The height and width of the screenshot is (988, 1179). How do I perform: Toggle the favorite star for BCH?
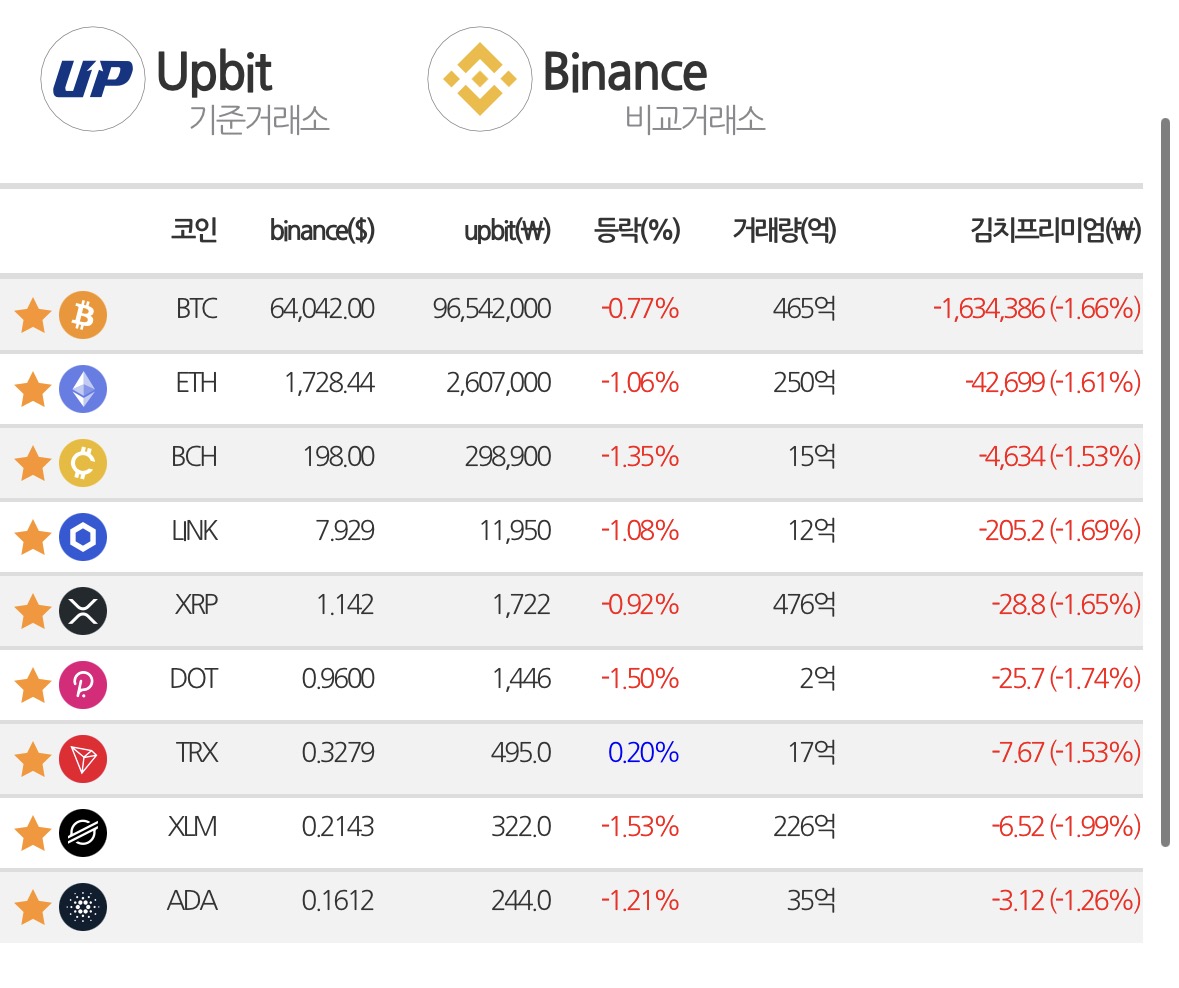coord(32,463)
